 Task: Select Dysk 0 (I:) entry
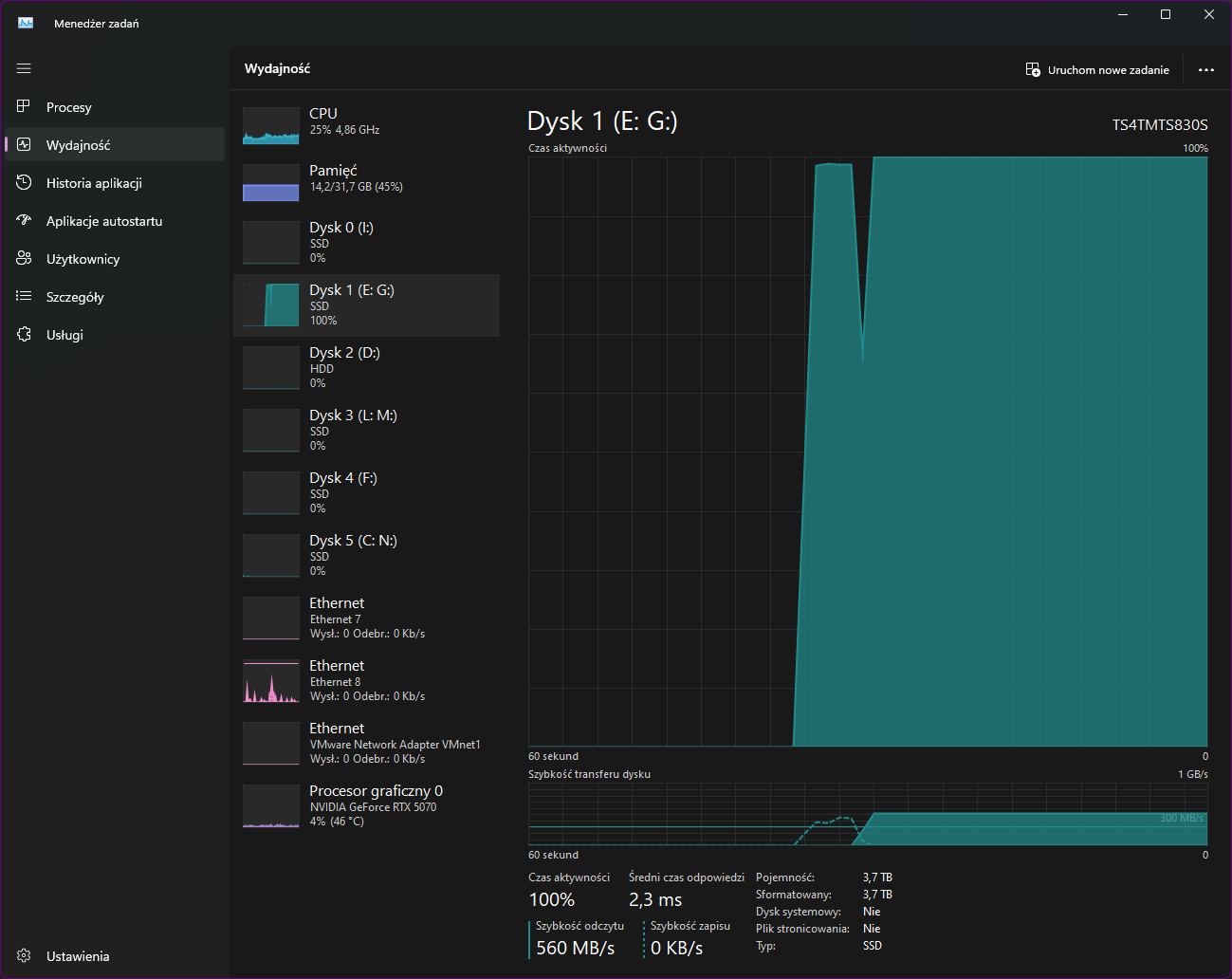pyautogui.click(x=366, y=243)
